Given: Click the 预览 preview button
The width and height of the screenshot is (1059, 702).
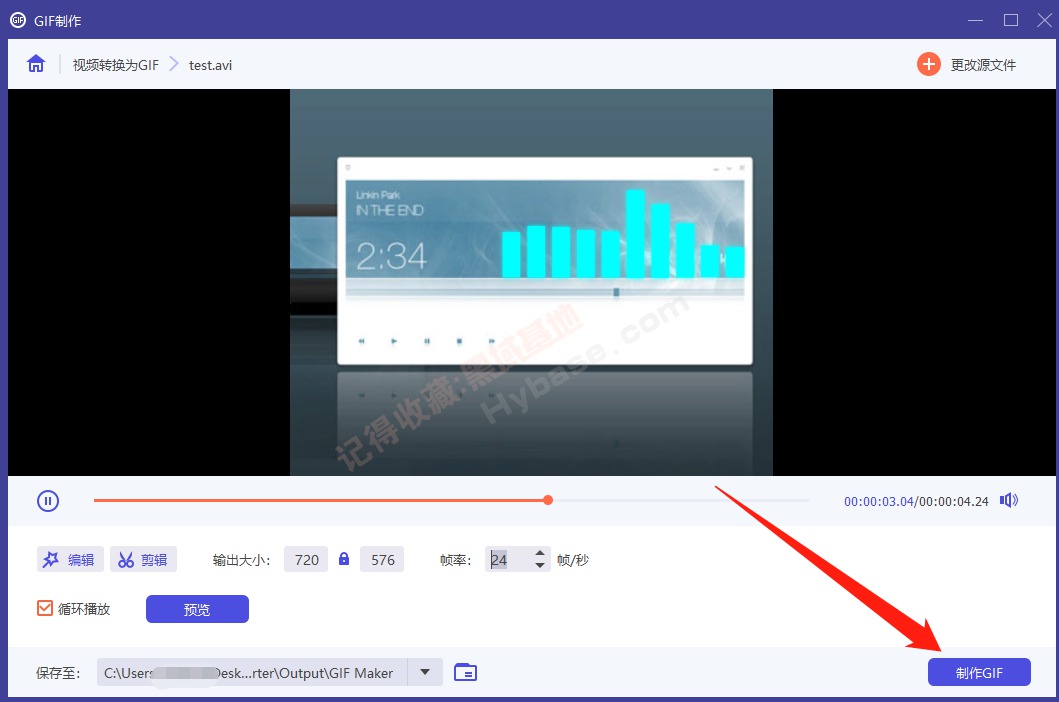Looking at the screenshot, I should (197, 609).
